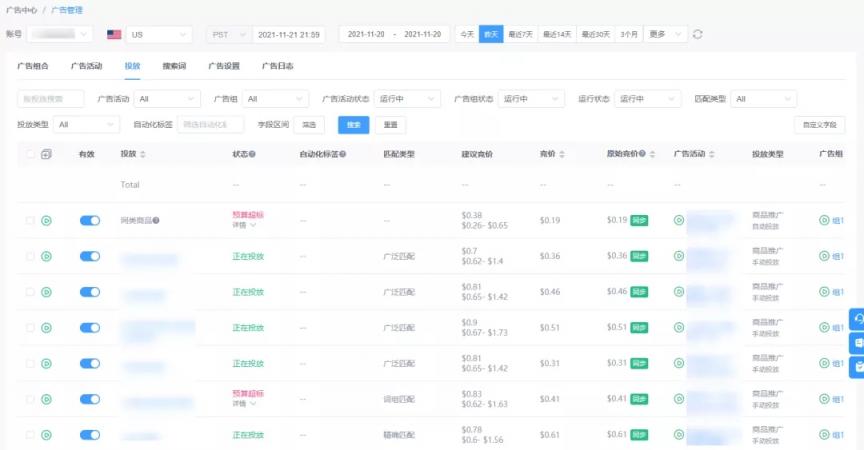The height and width of the screenshot is (450, 864).
Task: Click the US flag icon
Action: pos(114,34)
